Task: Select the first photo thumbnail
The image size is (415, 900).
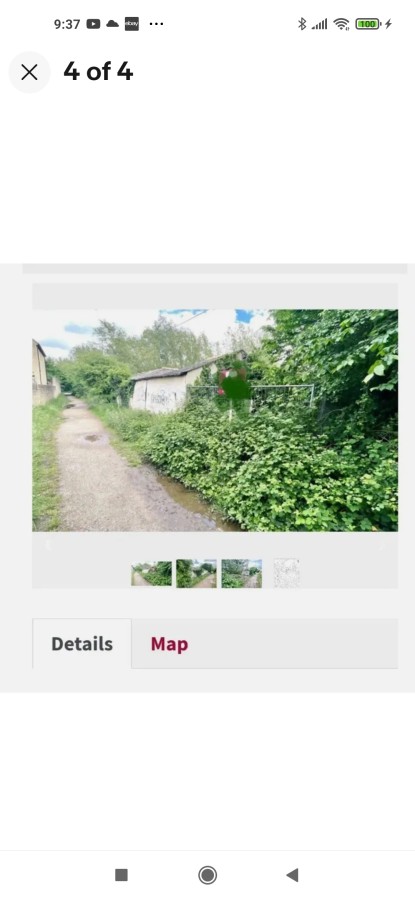Action: pos(152,573)
